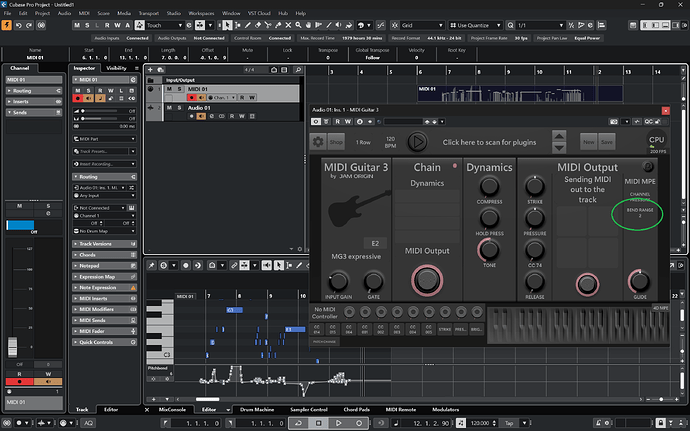The width and height of the screenshot is (690, 431).
Task: Click the transport Play button
Action: point(338,423)
